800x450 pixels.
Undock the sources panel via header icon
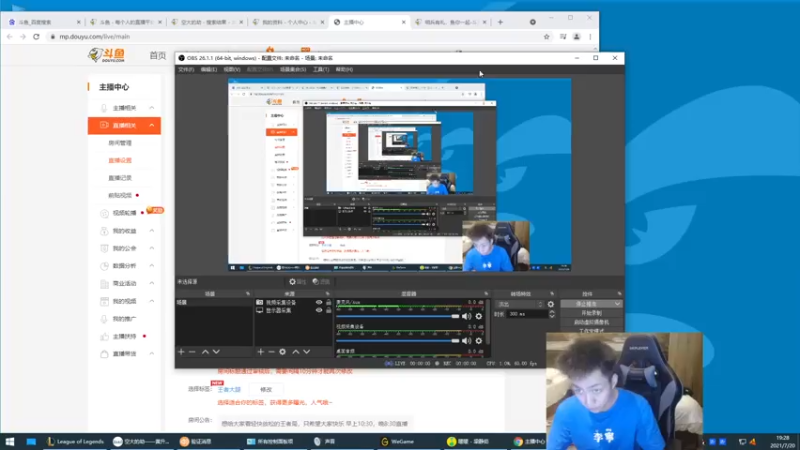click(328, 294)
